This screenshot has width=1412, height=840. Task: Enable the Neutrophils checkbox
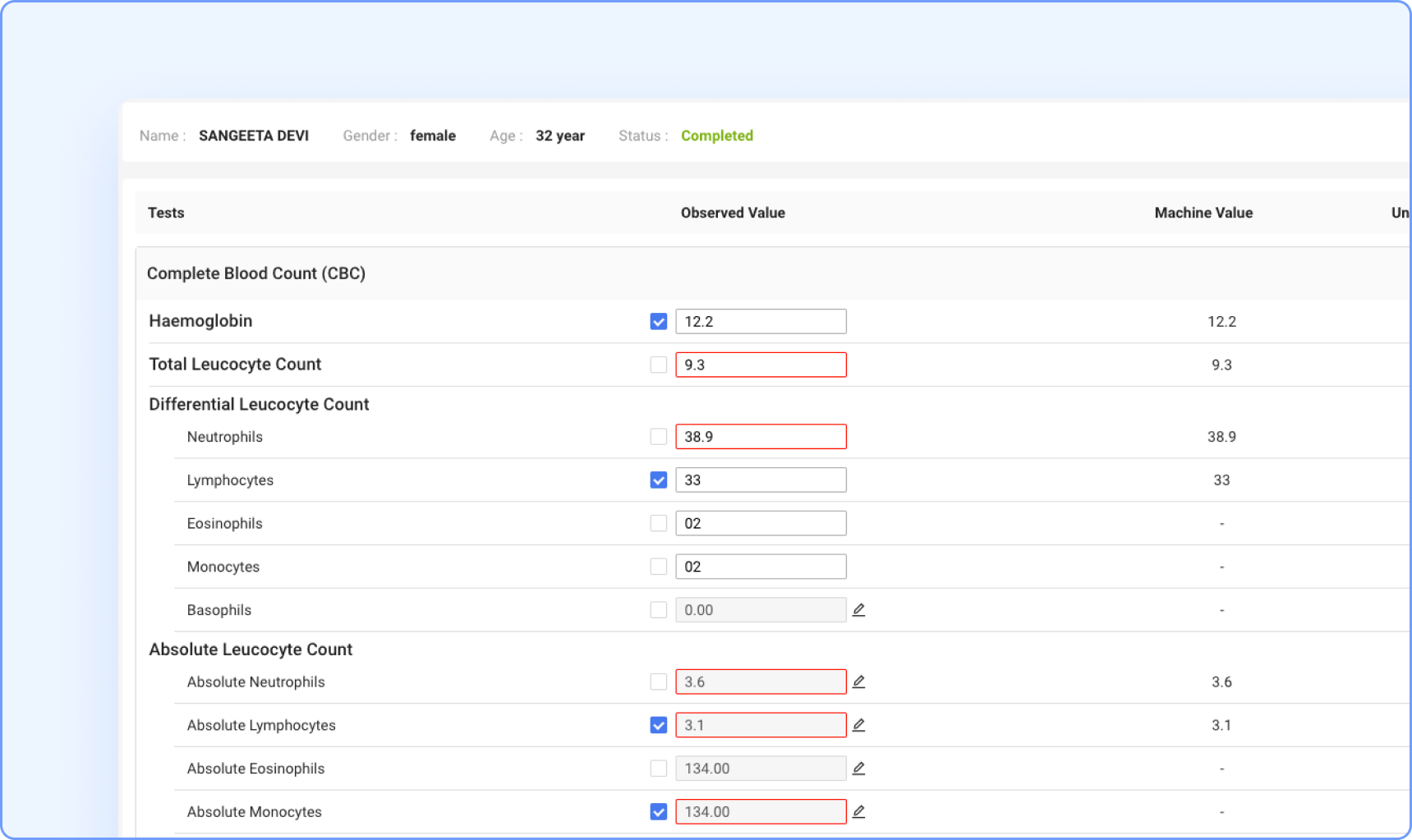658,437
